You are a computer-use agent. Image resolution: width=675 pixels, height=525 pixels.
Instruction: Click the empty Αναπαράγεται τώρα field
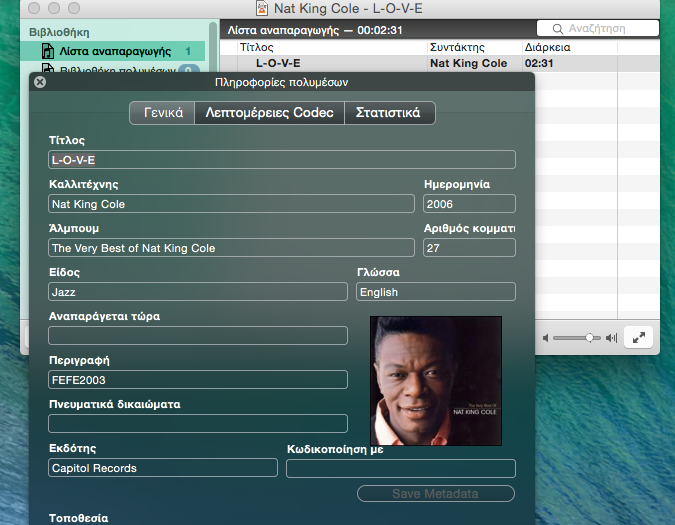tap(198, 336)
